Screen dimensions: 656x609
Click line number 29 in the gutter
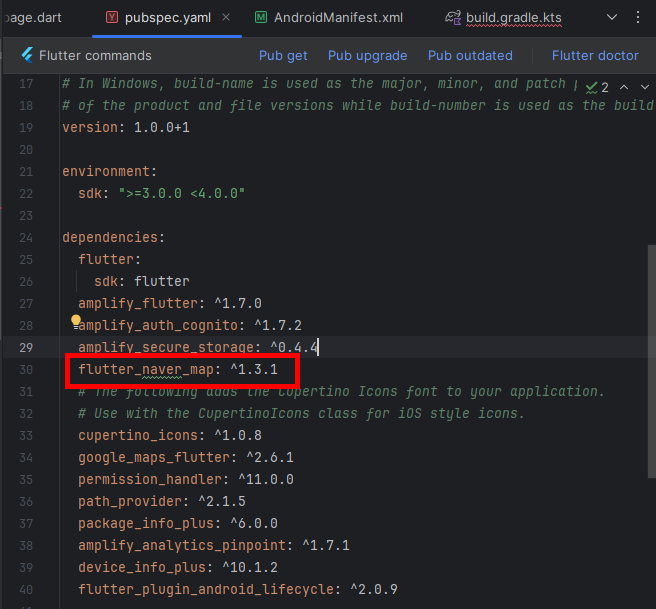tap(26, 348)
